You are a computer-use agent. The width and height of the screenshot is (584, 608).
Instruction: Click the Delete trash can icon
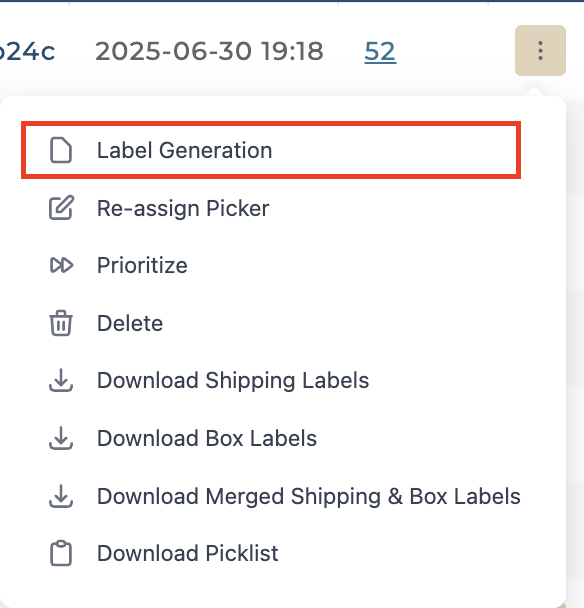coord(61,323)
